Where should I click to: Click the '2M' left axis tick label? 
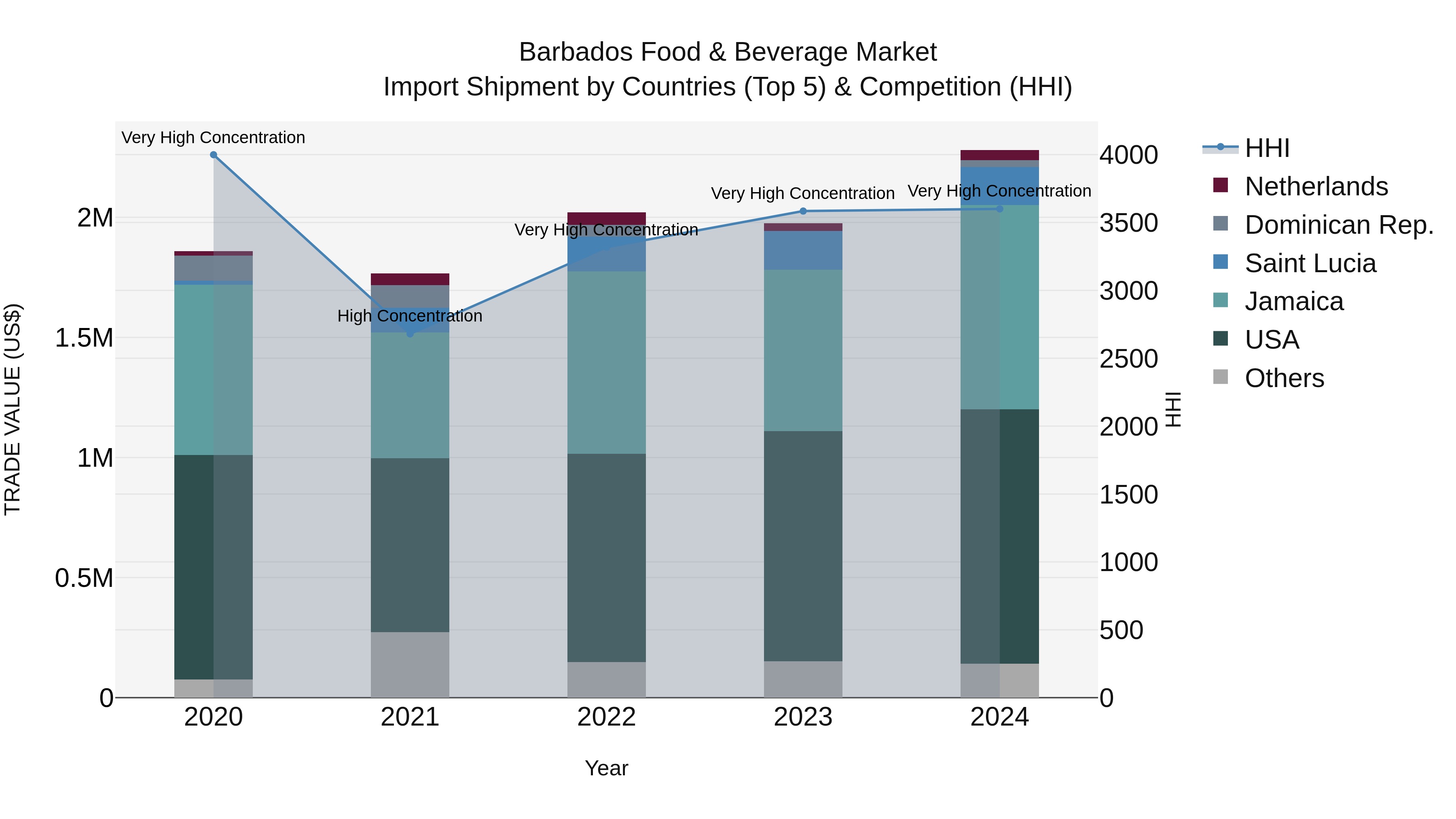95,218
